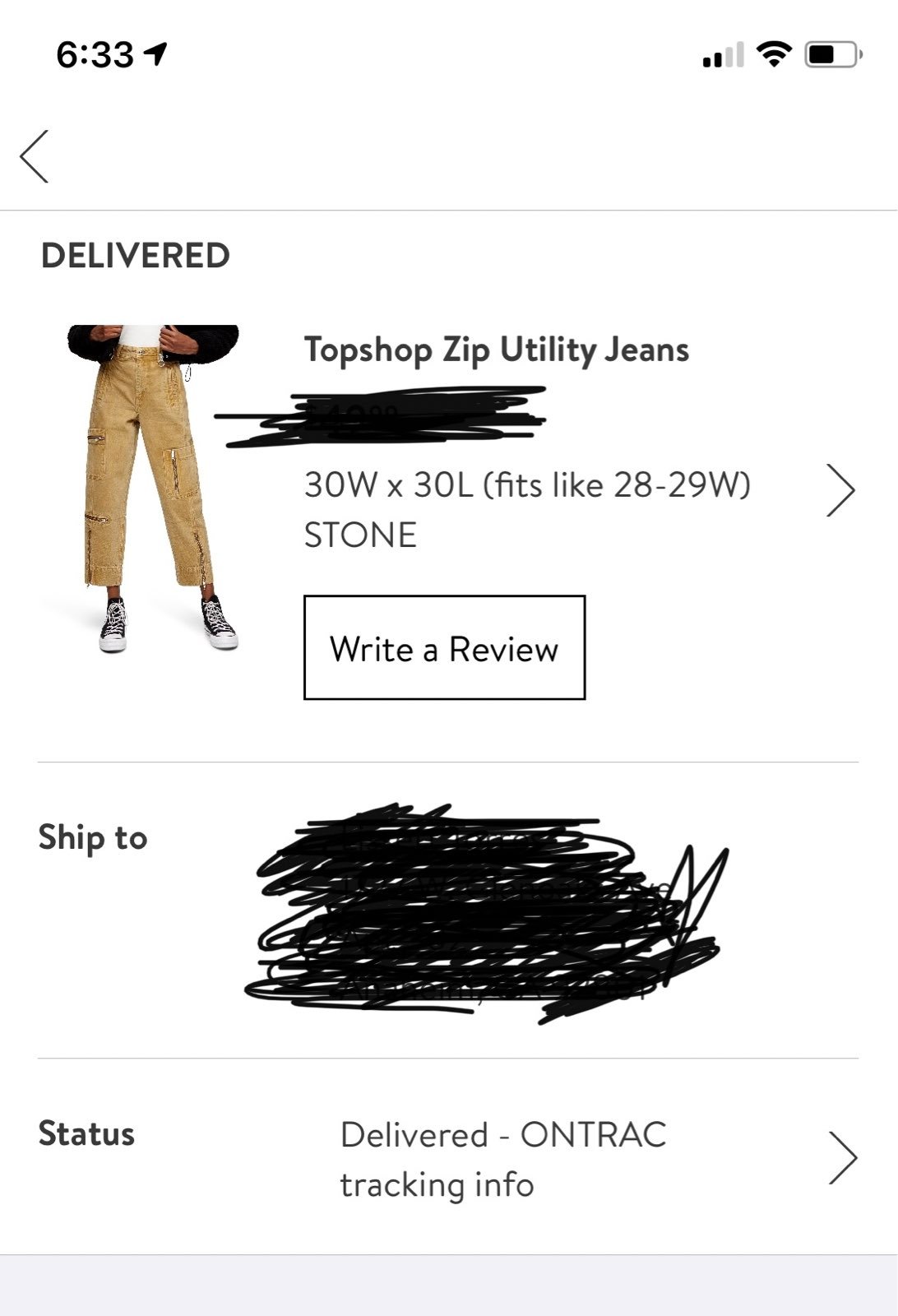Expand the ONTRAC tracking info chevron
Screen dimensions: 898x1316
pos(842,1157)
